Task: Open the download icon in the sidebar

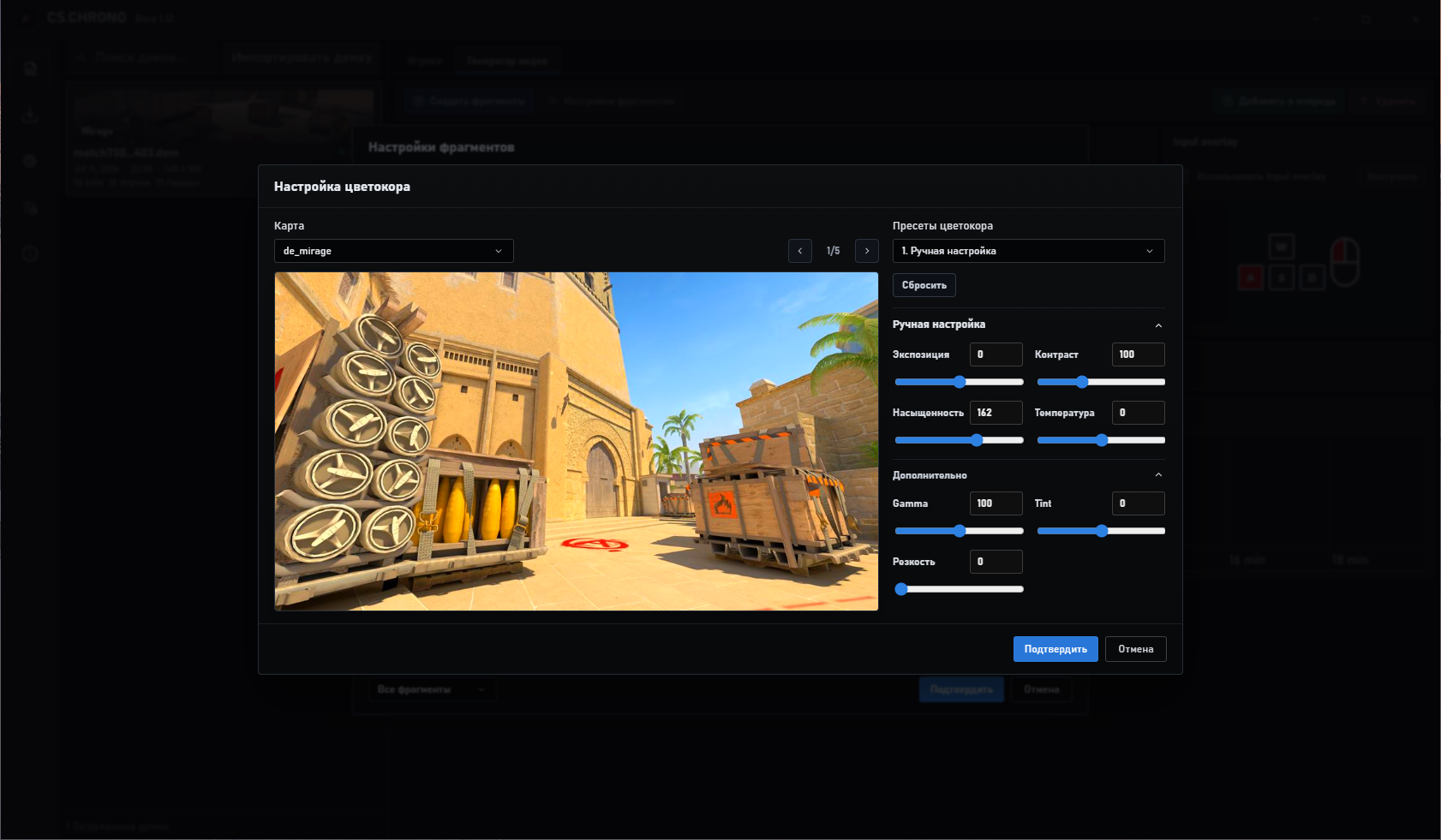Action: (31, 115)
